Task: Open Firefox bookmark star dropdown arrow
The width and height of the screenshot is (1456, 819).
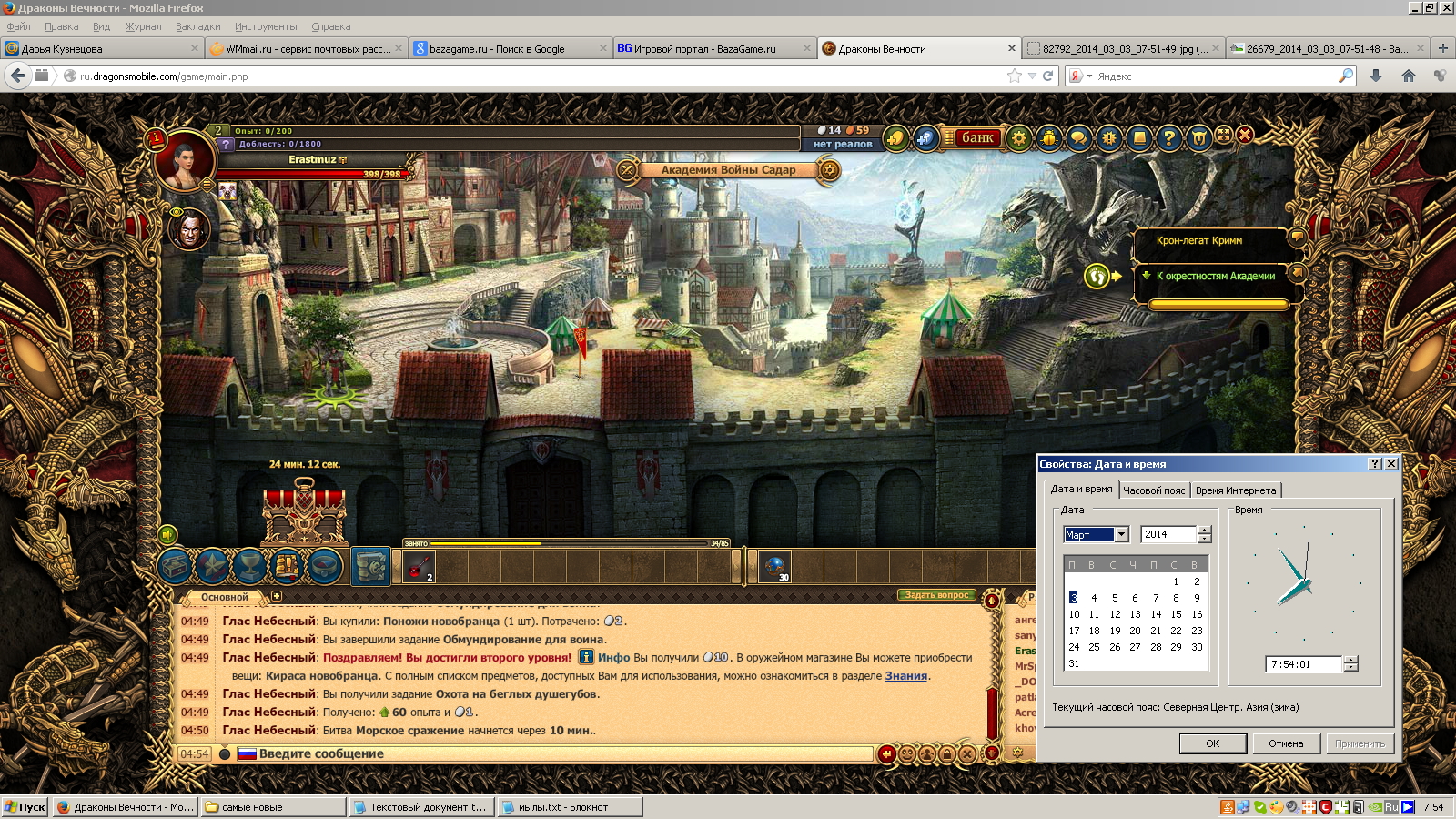Action: pyautogui.click(x=1032, y=76)
